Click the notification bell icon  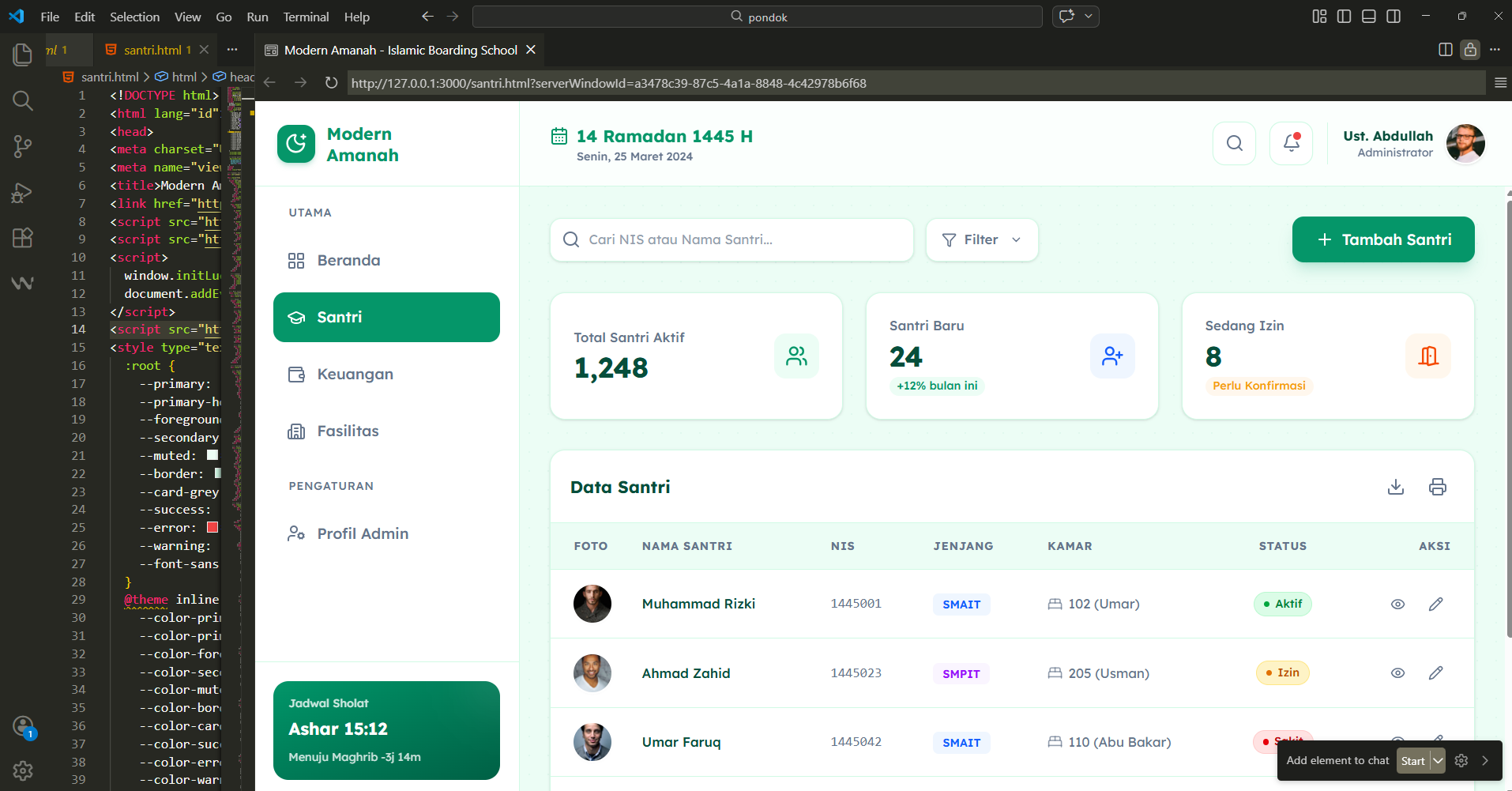pyautogui.click(x=1291, y=143)
